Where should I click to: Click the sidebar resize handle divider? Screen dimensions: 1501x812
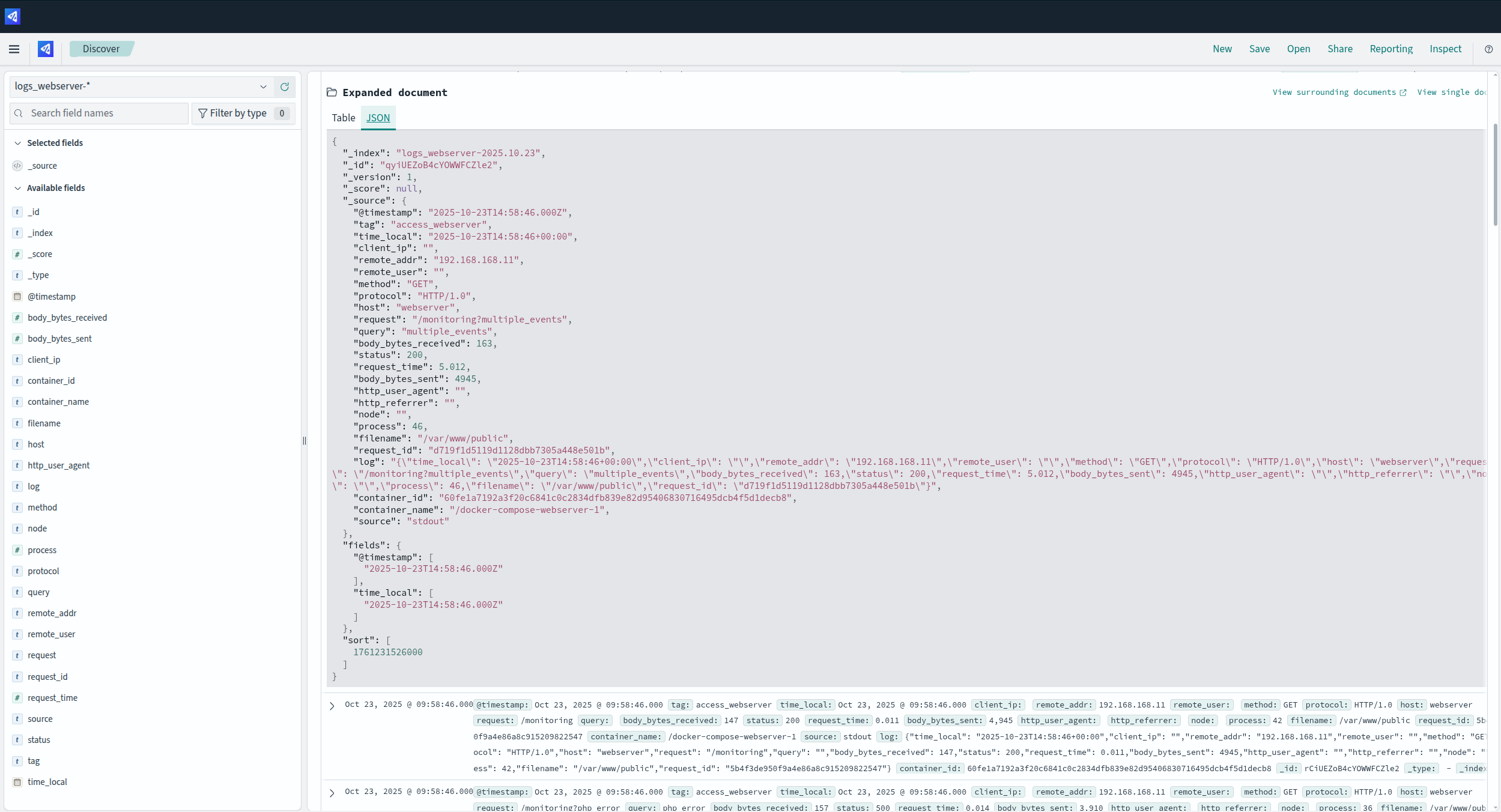coord(305,441)
